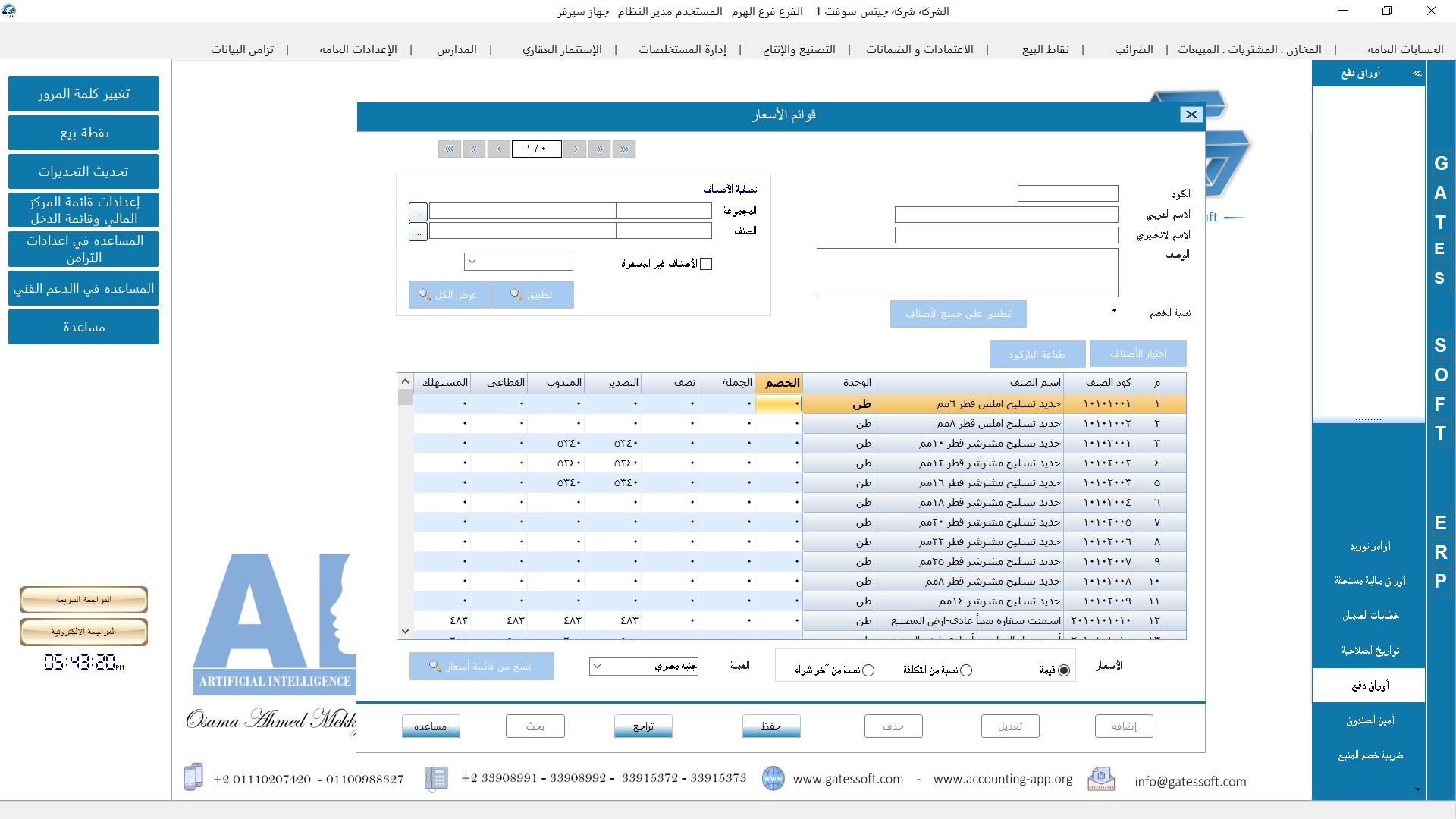Open نقاط البيع menu
Image resolution: width=1456 pixels, height=819 pixels.
(x=1046, y=49)
